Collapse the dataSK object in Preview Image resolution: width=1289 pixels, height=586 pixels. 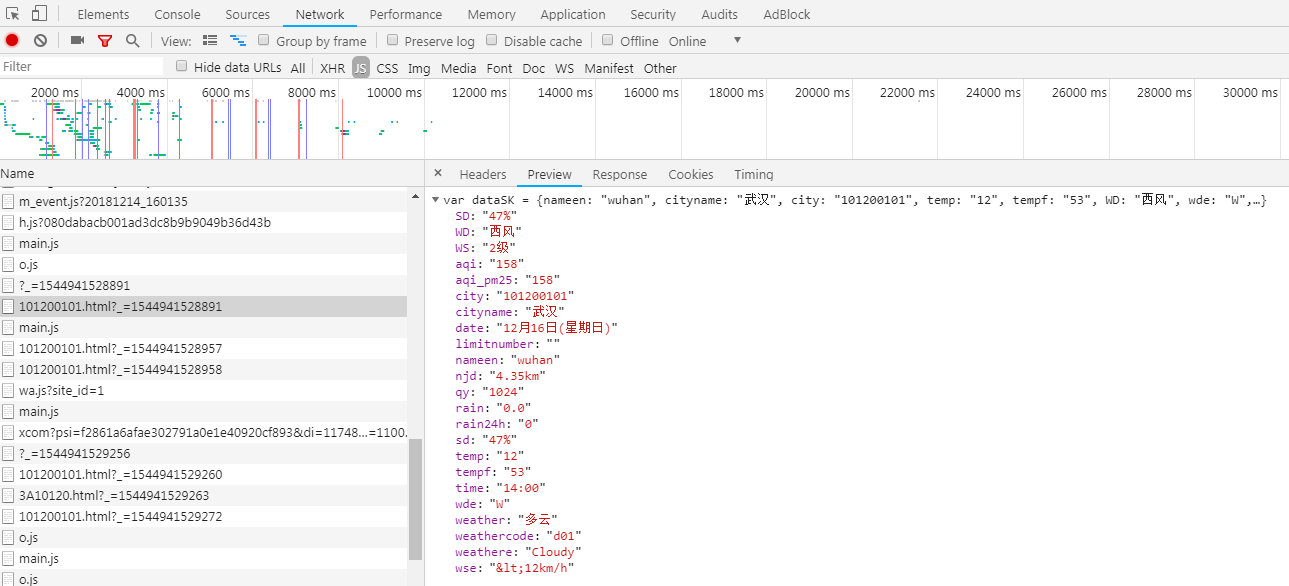(x=435, y=200)
